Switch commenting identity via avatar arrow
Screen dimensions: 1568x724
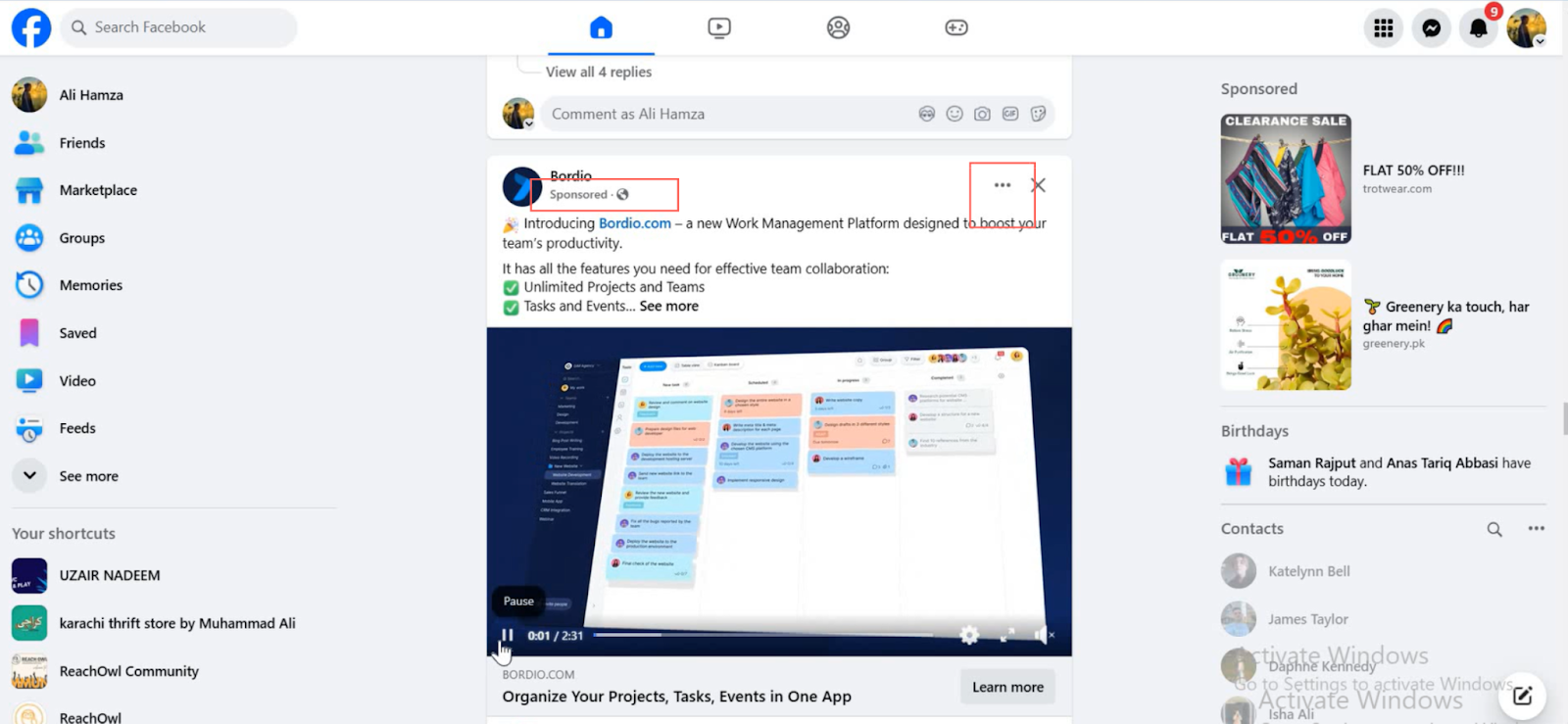click(529, 123)
